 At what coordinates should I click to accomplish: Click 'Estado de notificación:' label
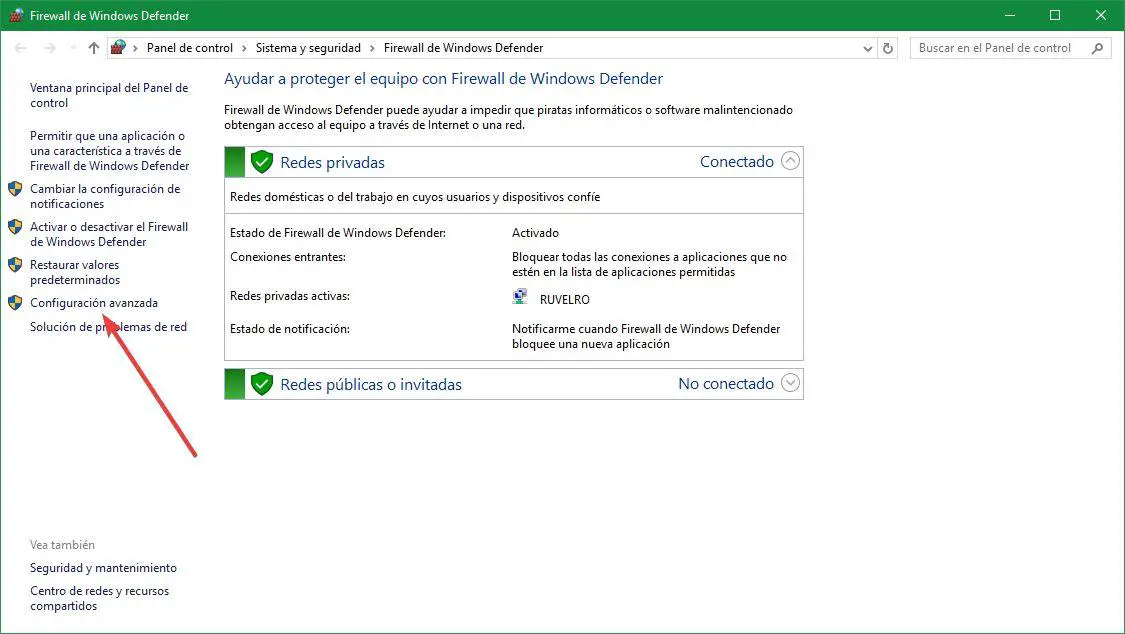pyautogui.click(x=290, y=329)
